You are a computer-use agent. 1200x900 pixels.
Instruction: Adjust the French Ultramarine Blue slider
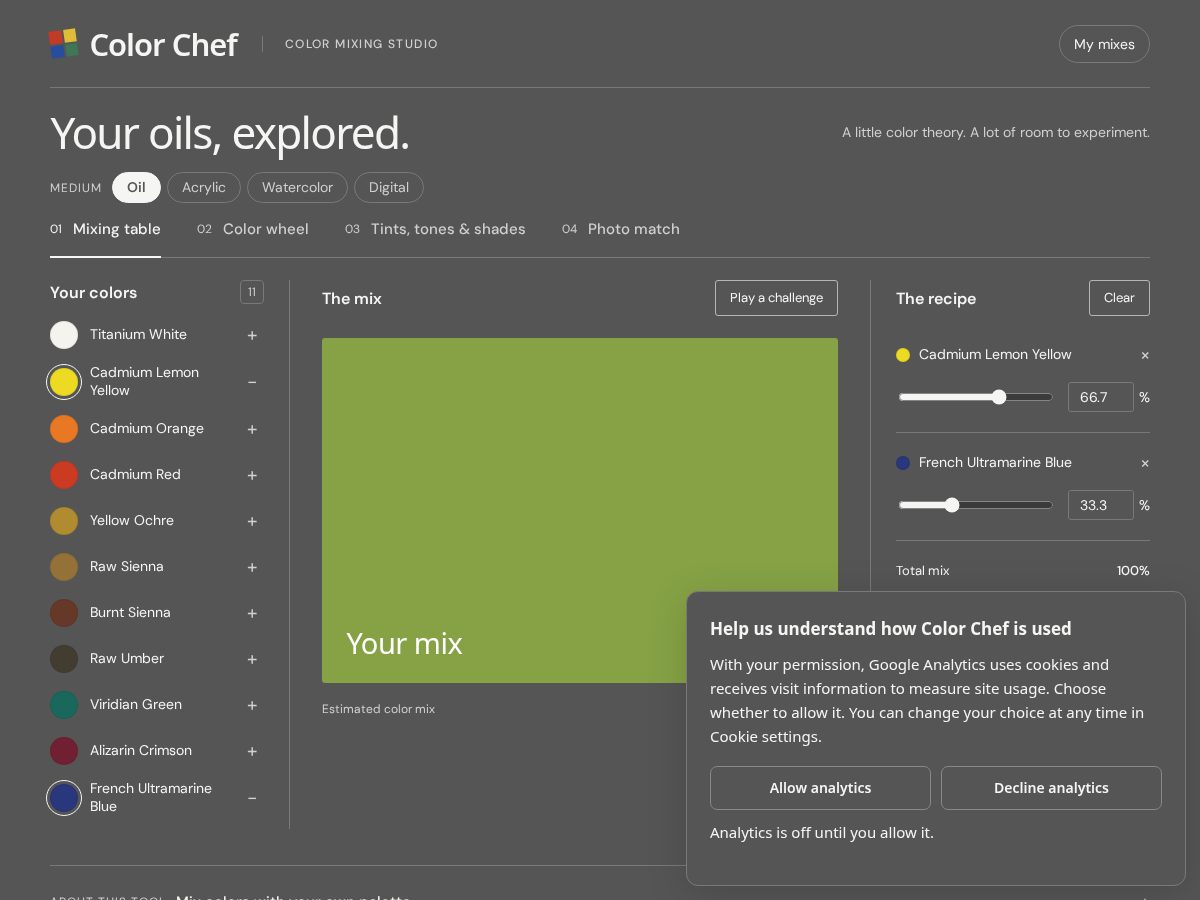point(975,505)
